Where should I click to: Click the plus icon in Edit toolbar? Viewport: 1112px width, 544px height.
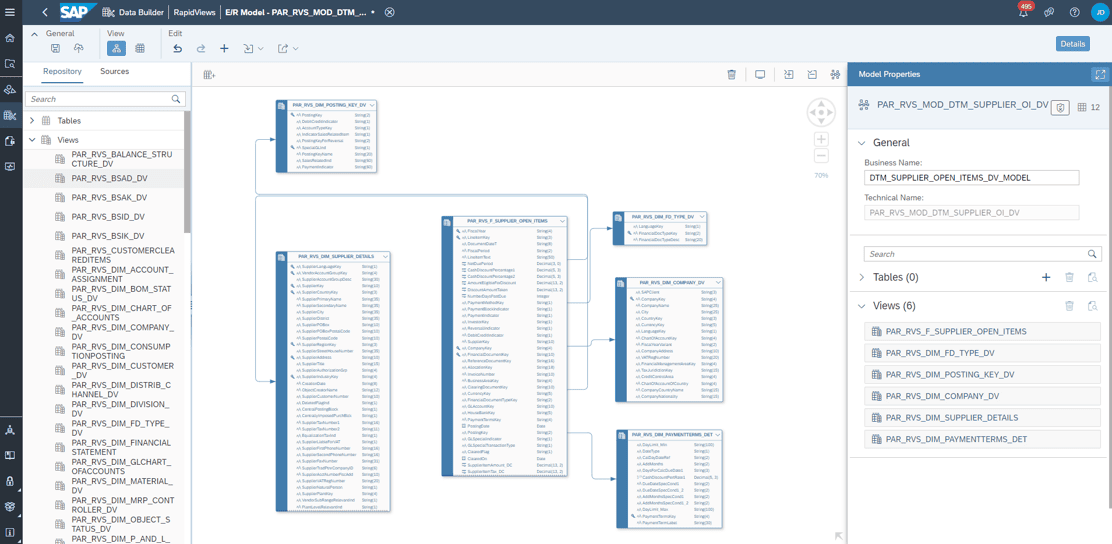pyautogui.click(x=224, y=48)
